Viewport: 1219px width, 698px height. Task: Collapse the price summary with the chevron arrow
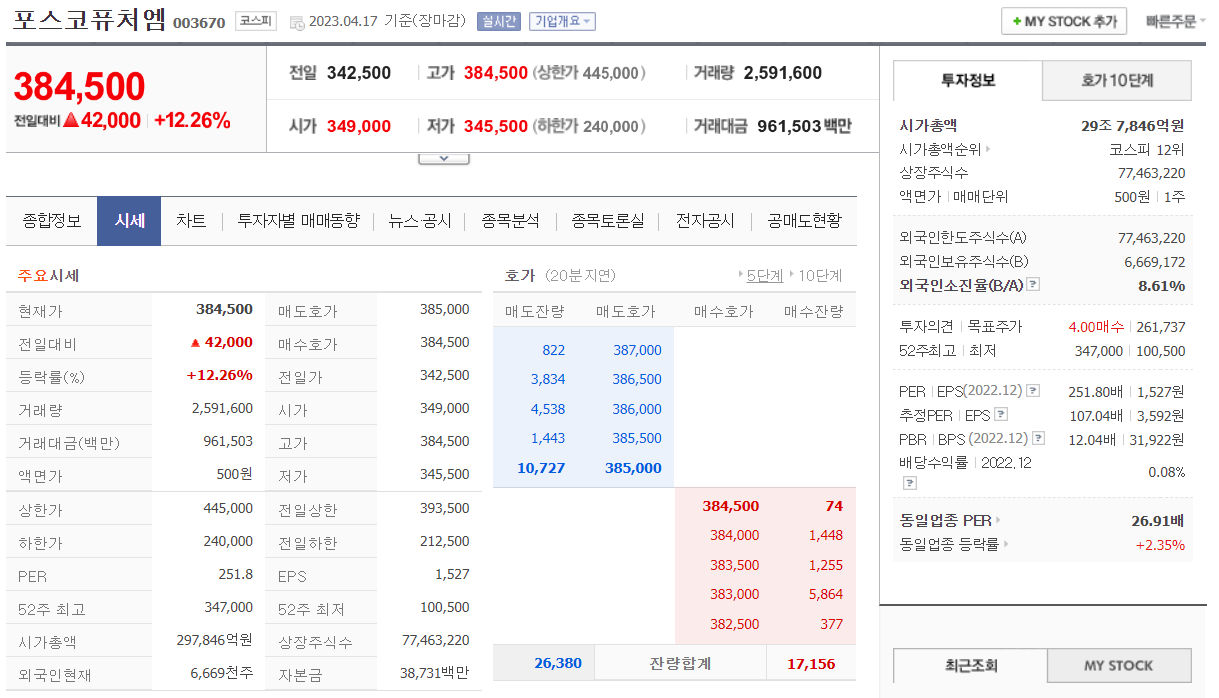click(x=443, y=156)
